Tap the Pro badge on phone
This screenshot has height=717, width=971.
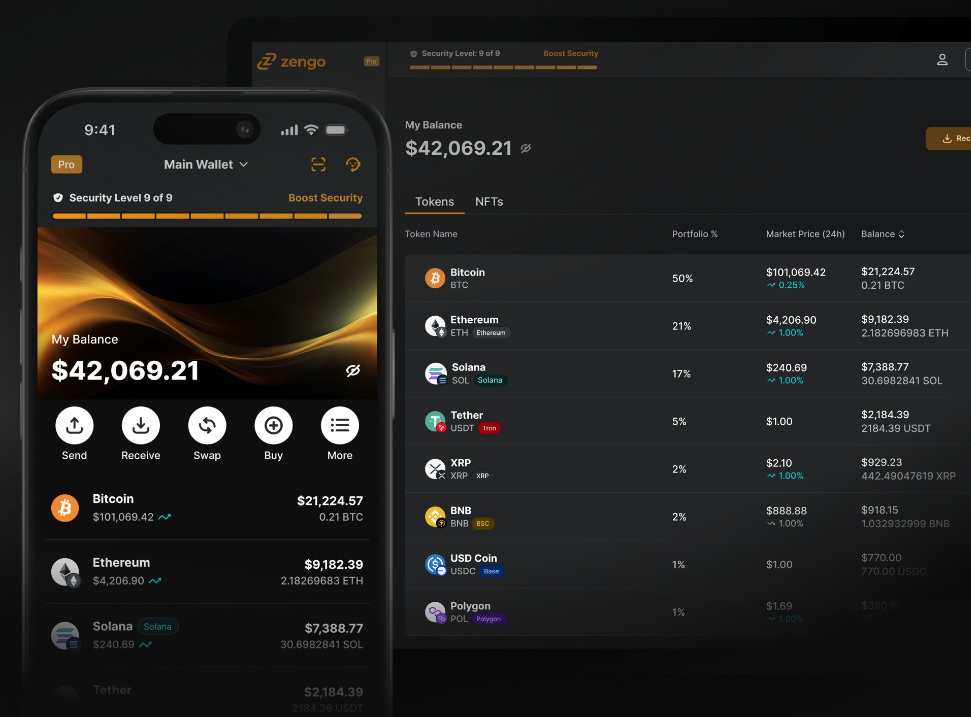66,164
